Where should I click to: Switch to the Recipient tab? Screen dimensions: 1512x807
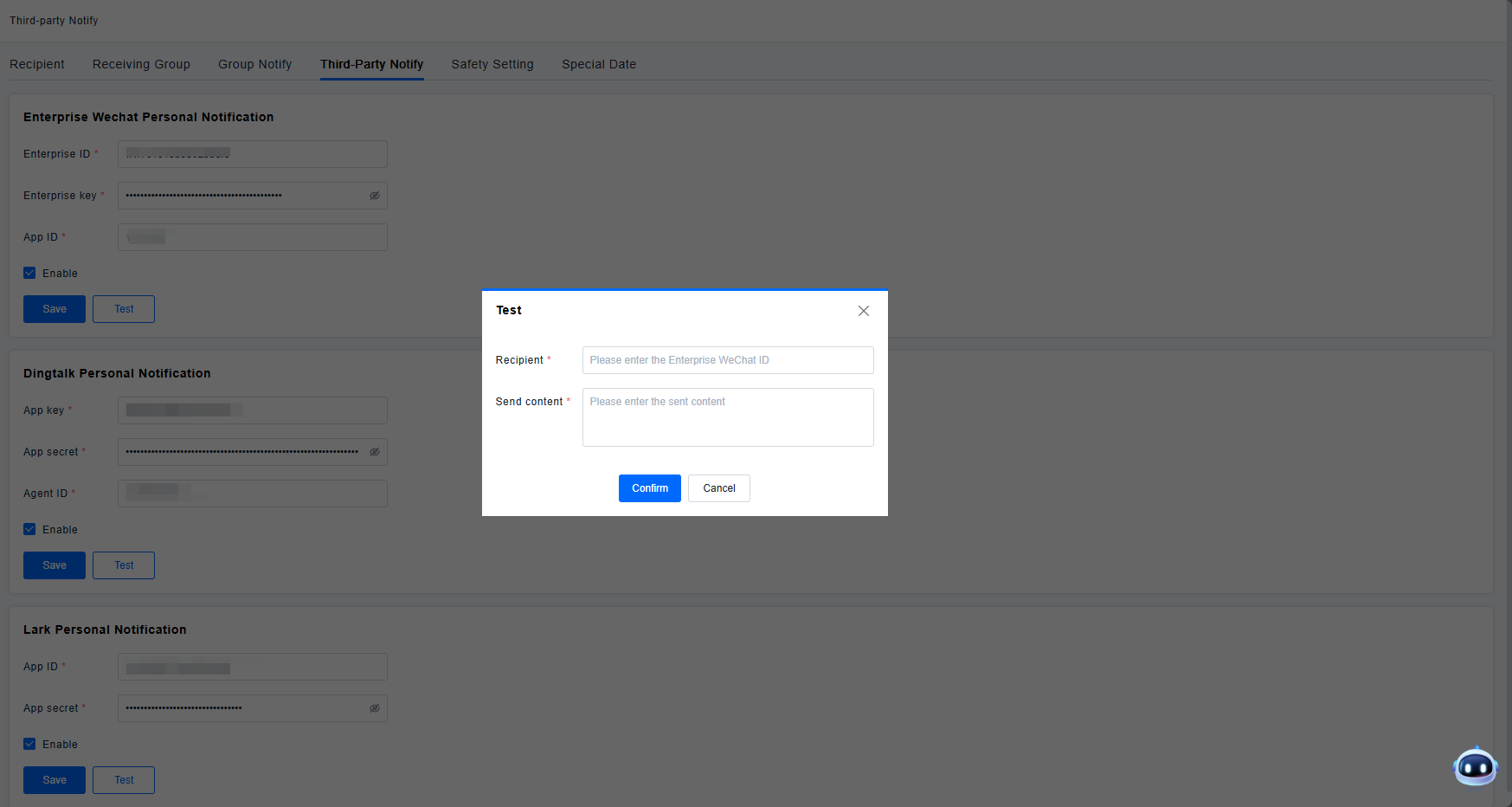(x=37, y=64)
